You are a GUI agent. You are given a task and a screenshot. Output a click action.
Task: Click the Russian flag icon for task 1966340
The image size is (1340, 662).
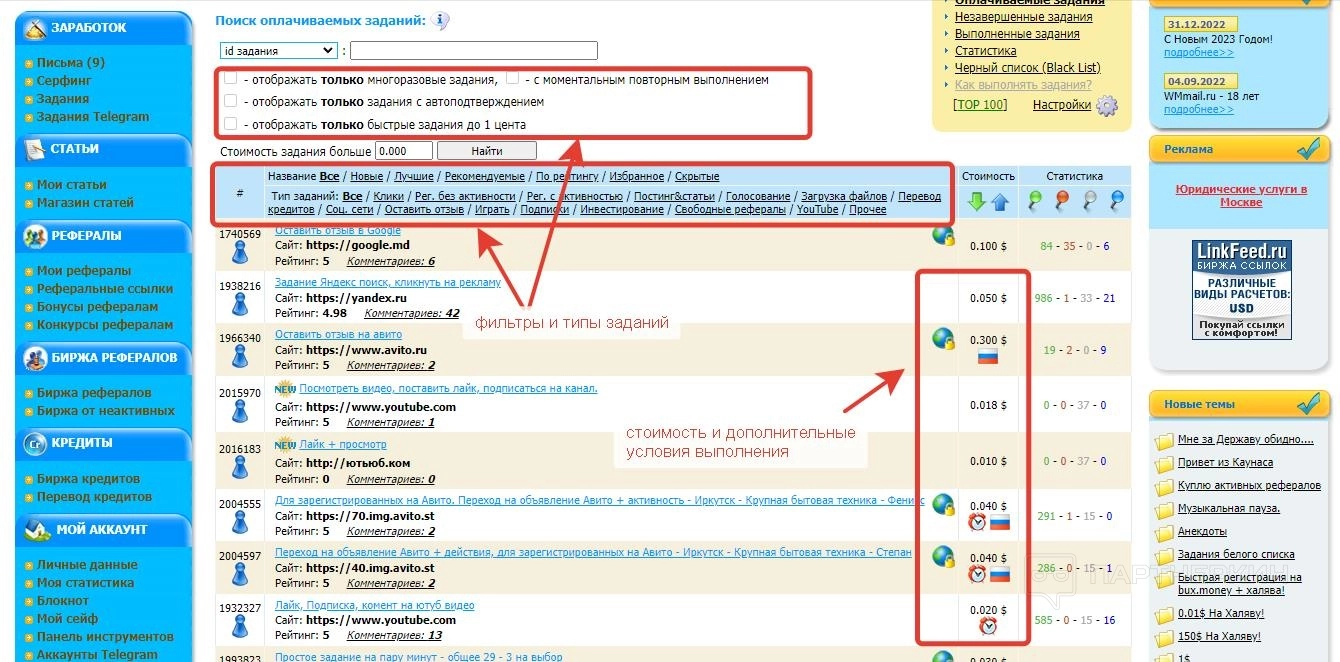pos(988,357)
